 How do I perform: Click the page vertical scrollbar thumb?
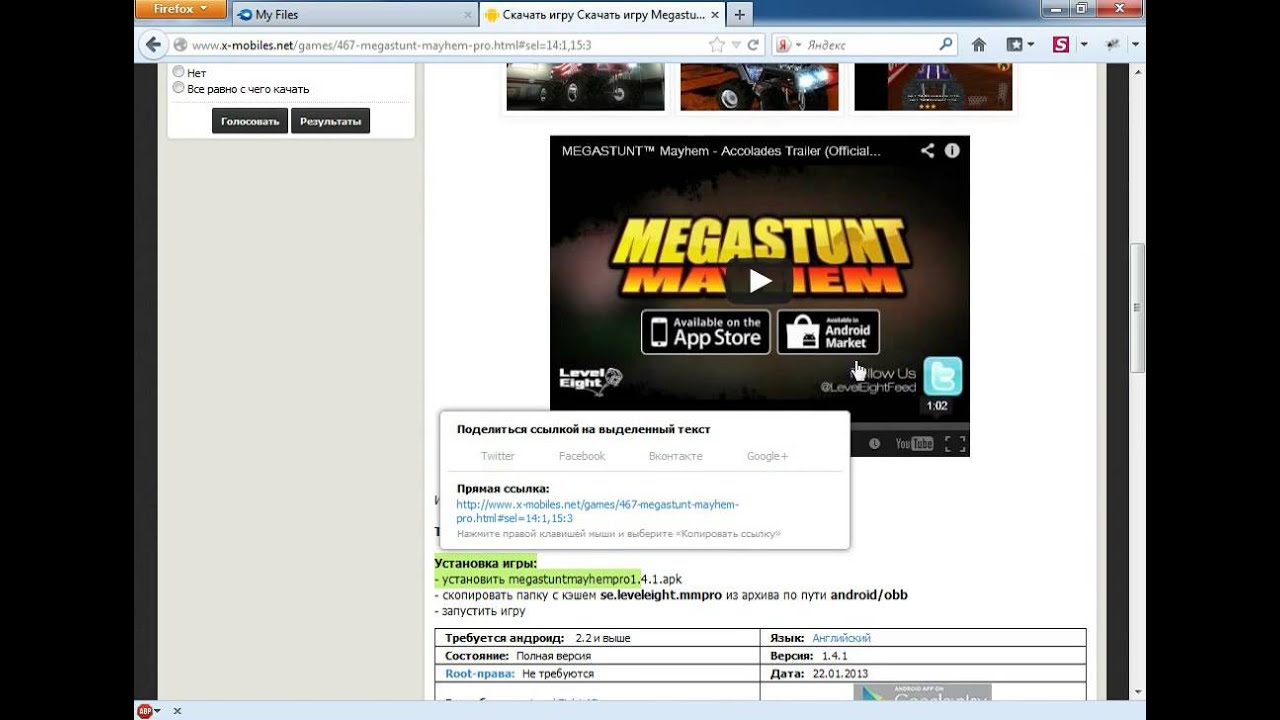pyautogui.click(x=1137, y=307)
